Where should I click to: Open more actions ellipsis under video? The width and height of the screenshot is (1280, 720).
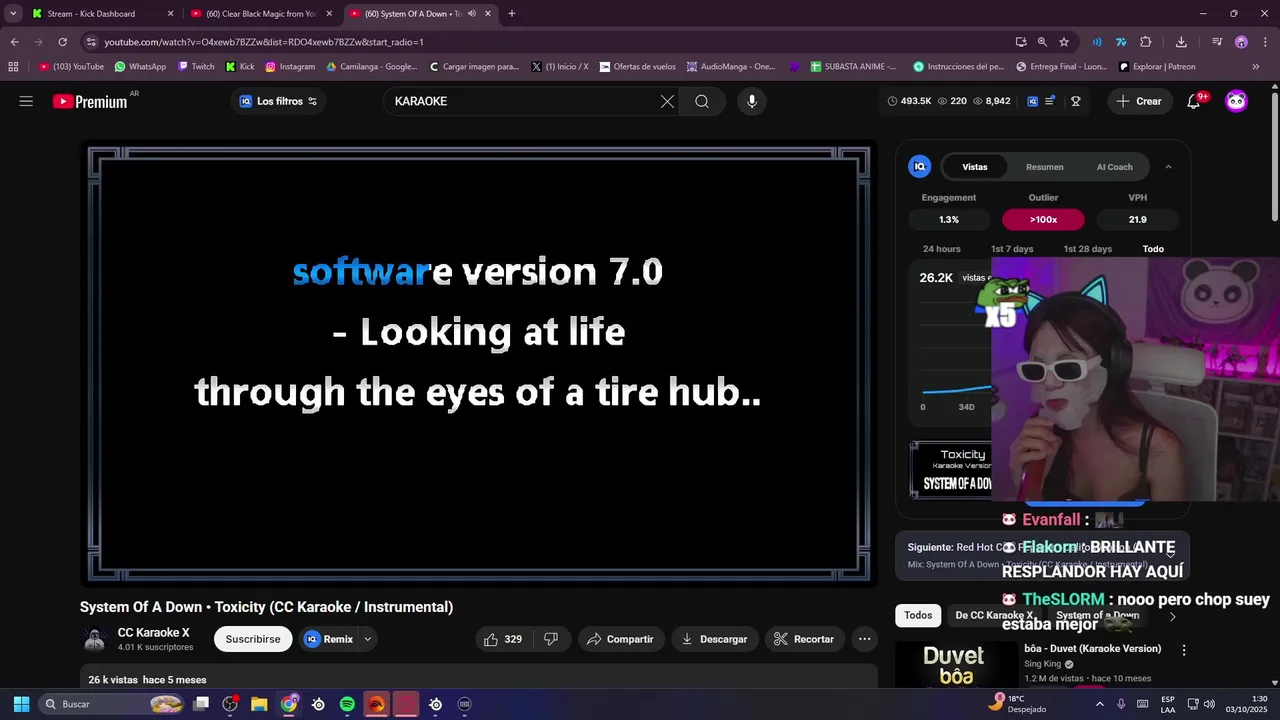[x=864, y=639]
